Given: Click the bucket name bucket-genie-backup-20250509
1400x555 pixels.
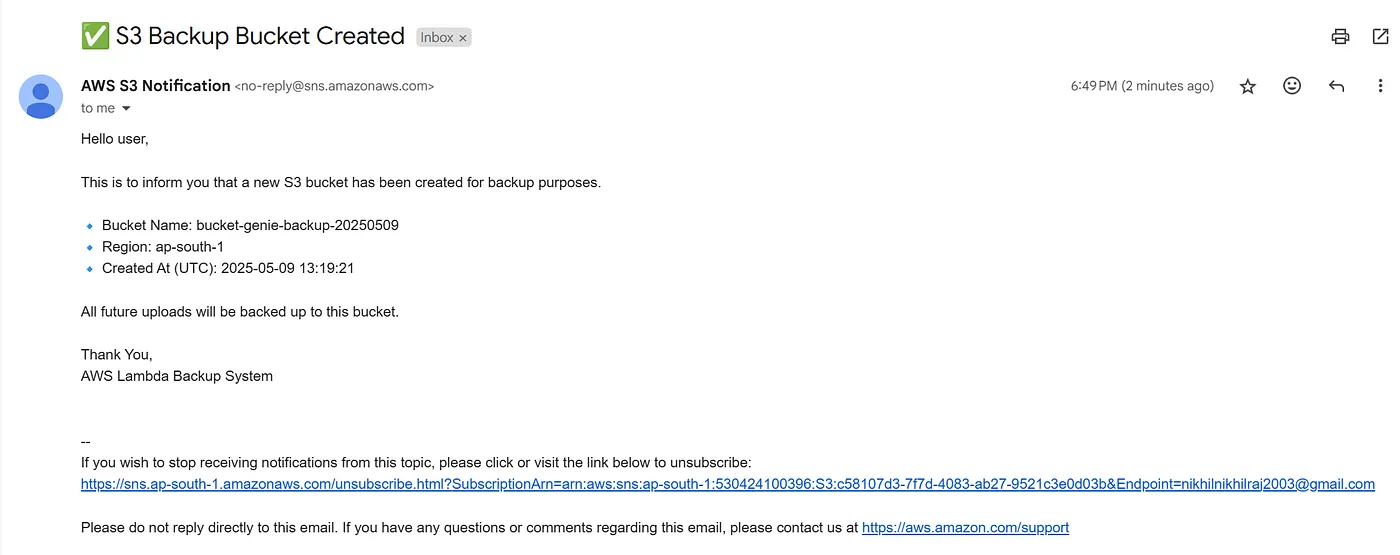Looking at the screenshot, I should coord(297,225).
